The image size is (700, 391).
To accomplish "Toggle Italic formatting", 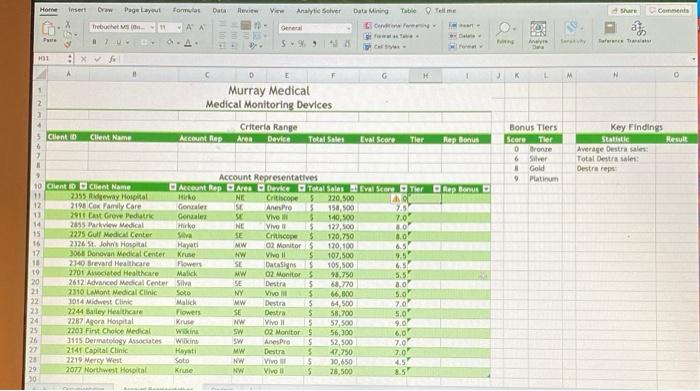I will pyautogui.click(x=106, y=42).
